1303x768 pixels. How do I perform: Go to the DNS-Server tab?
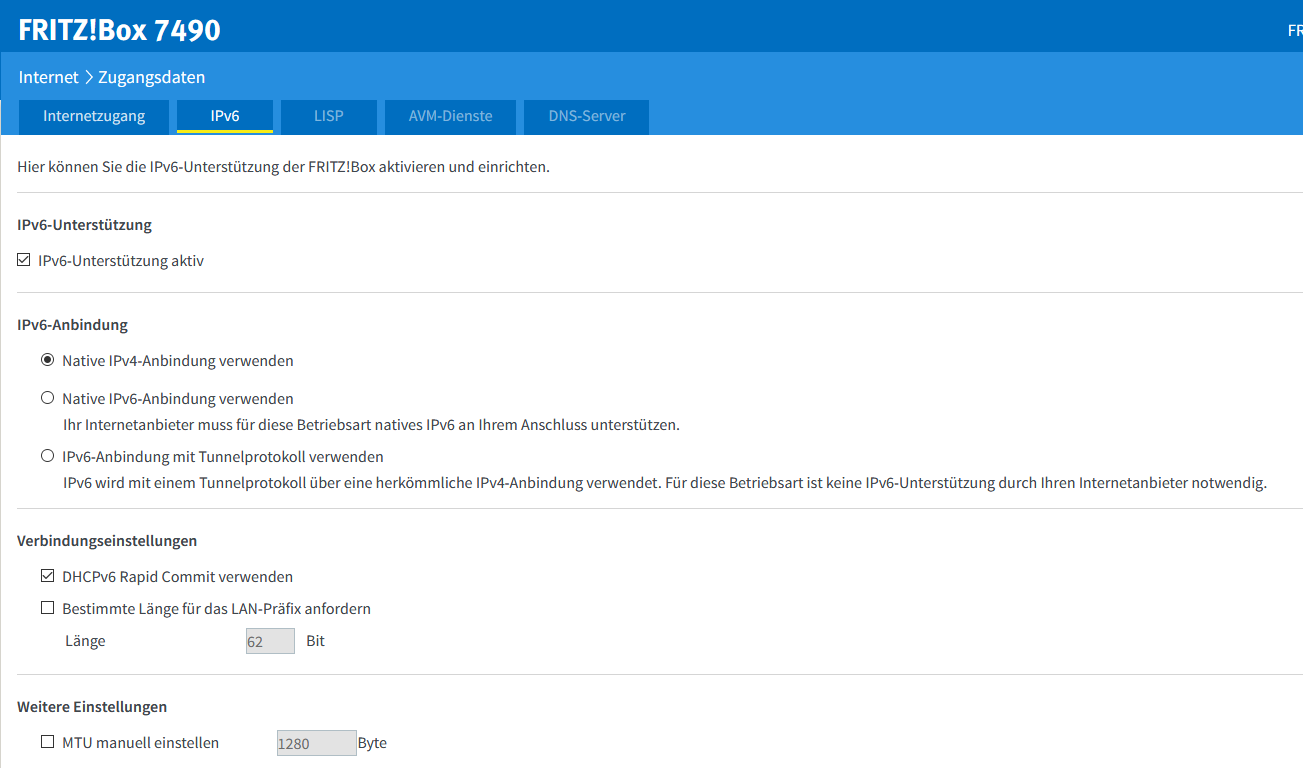point(587,116)
